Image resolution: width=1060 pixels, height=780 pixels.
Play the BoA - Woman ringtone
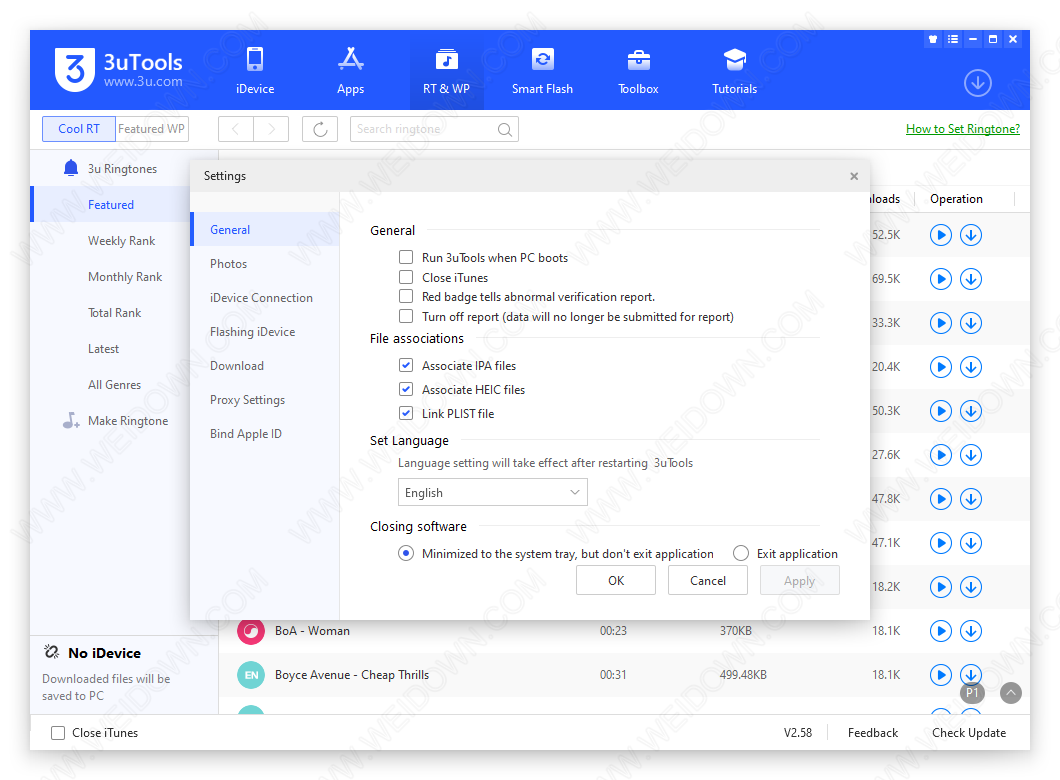coord(940,631)
